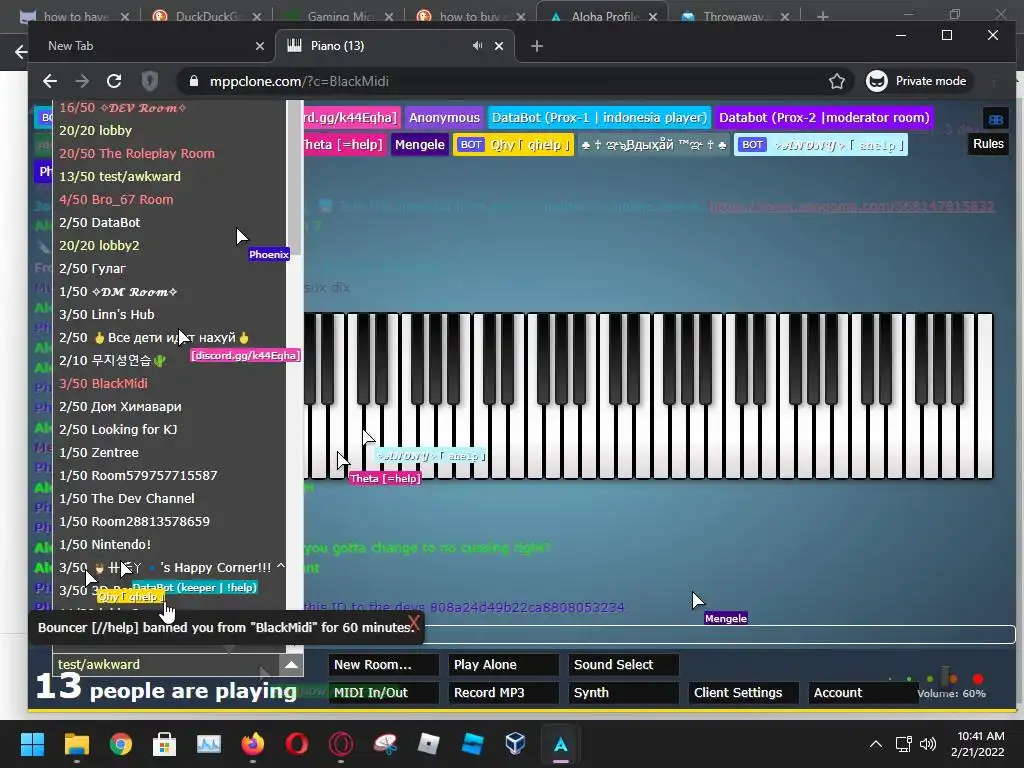Collapse the room list arrow button
Screen dimensions: 1024x768
coord(291,665)
